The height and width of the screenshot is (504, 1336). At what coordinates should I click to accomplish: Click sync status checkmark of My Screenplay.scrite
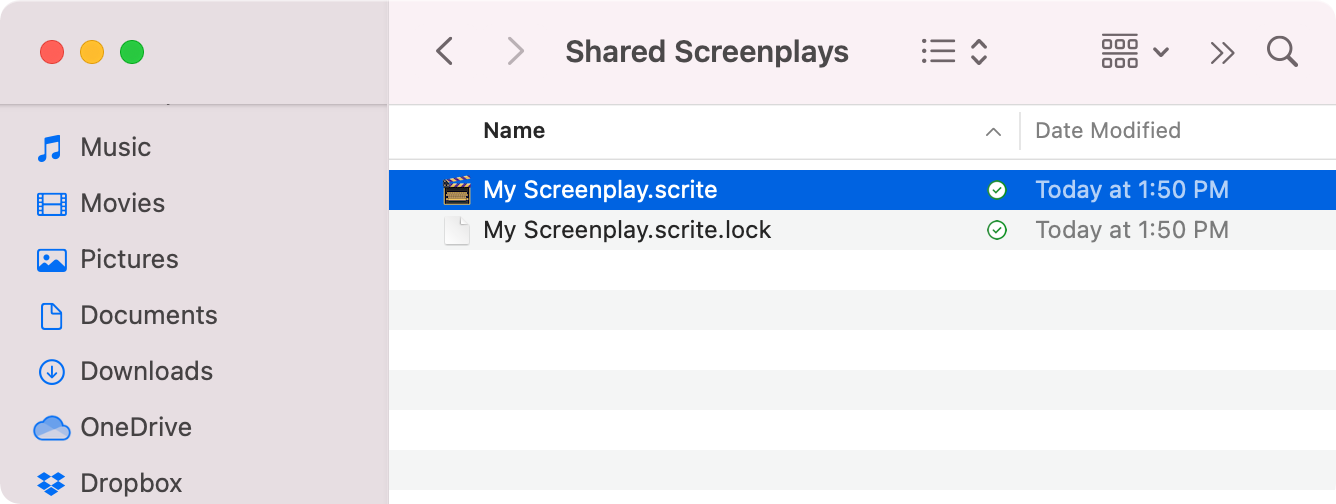(996, 190)
